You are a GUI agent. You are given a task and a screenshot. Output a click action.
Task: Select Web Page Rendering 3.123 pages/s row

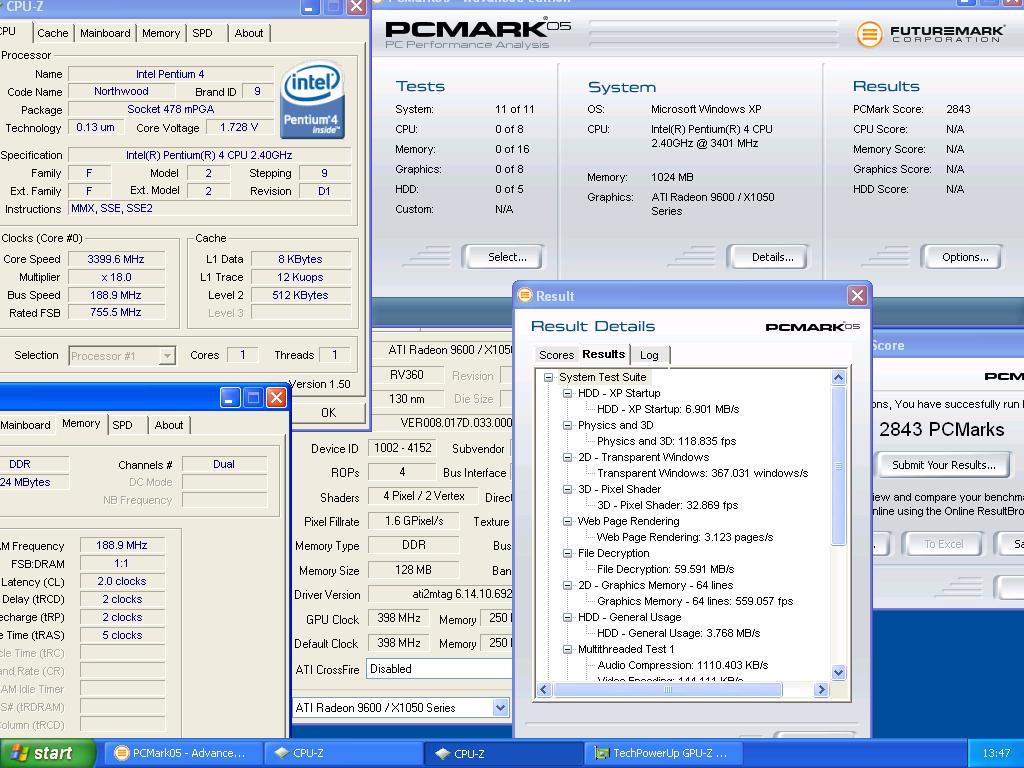point(685,537)
